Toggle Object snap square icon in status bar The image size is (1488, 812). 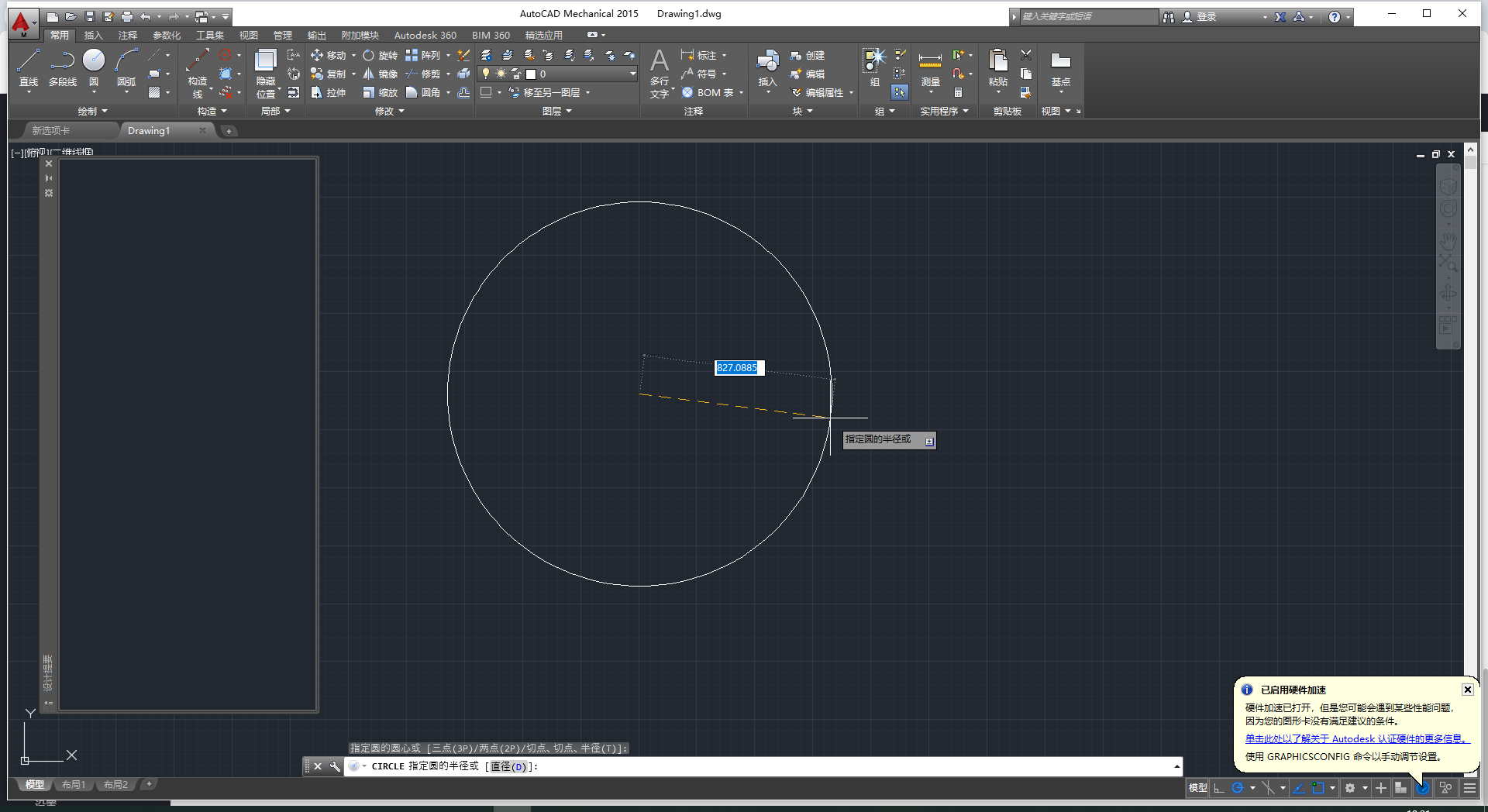[x=1317, y=788]
